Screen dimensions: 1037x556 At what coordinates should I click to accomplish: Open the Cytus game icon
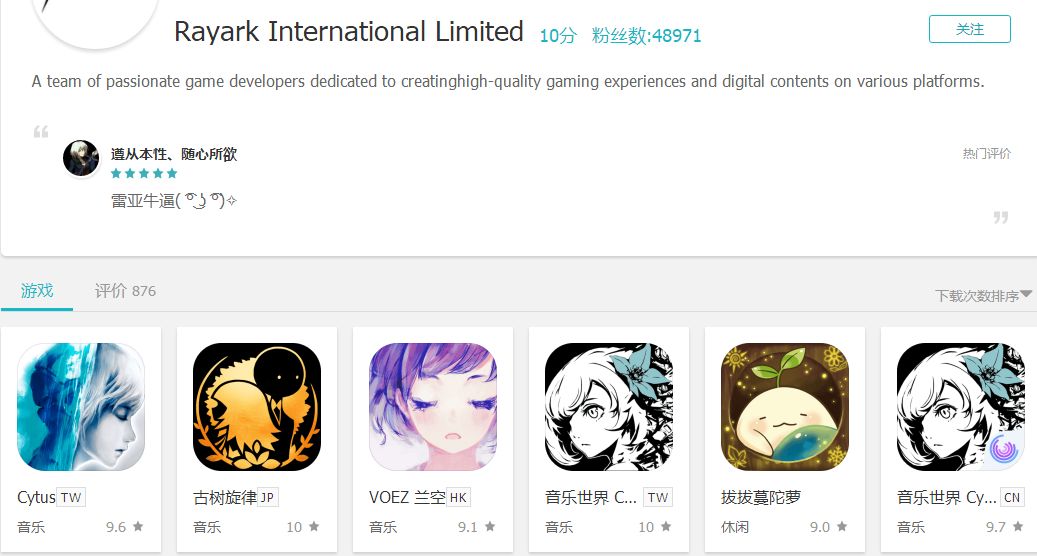tap(81, 407)
